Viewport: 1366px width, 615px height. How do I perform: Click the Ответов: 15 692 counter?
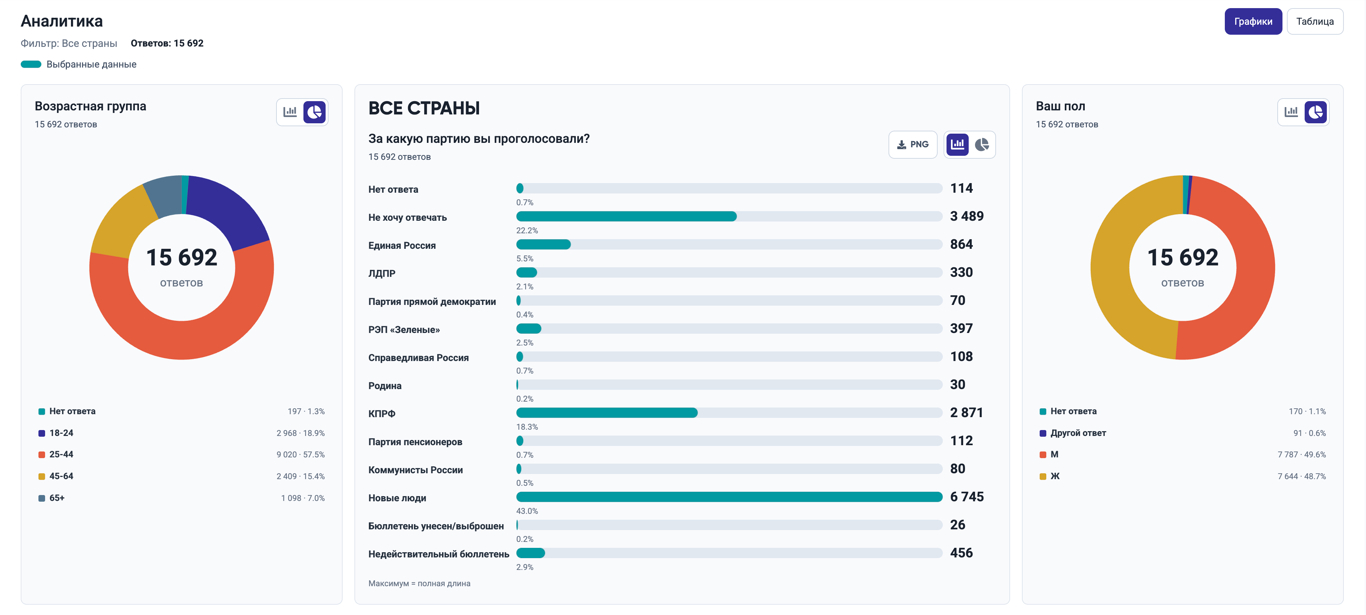[x=167, y=43]
